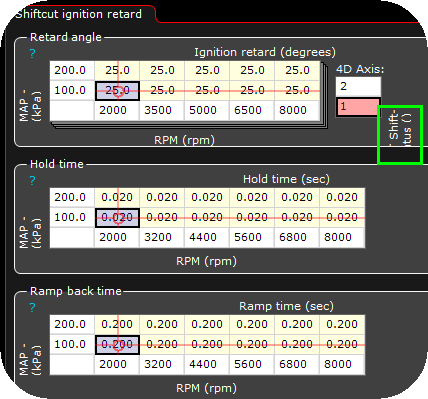Viewport: 428px width, 399px height.
Task: Click the help question mark in Retard angle
Action: (x=32, y=53)
